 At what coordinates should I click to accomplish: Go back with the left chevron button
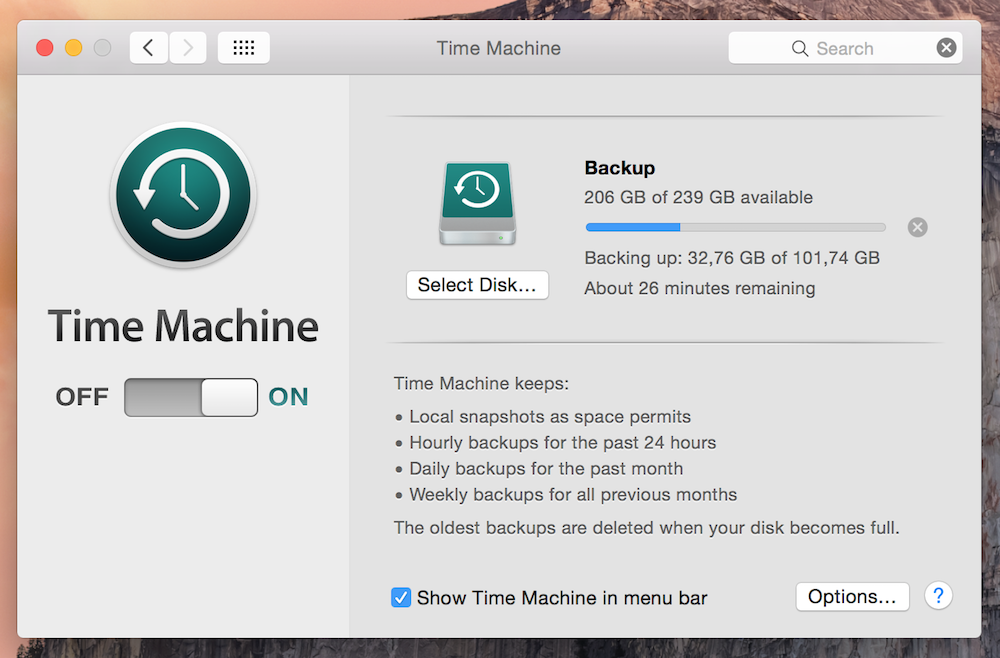[x=149, y=48]
